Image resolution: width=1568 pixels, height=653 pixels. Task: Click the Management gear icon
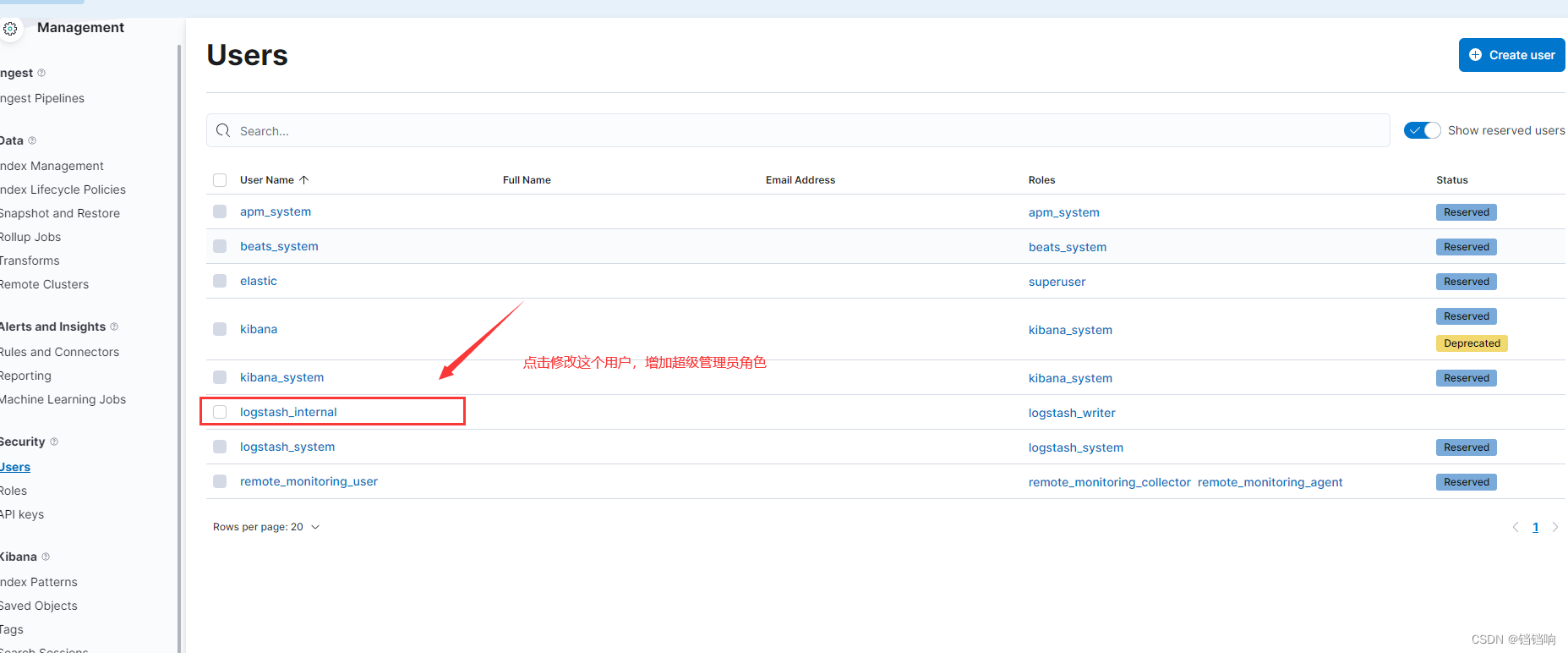[9, 29]
